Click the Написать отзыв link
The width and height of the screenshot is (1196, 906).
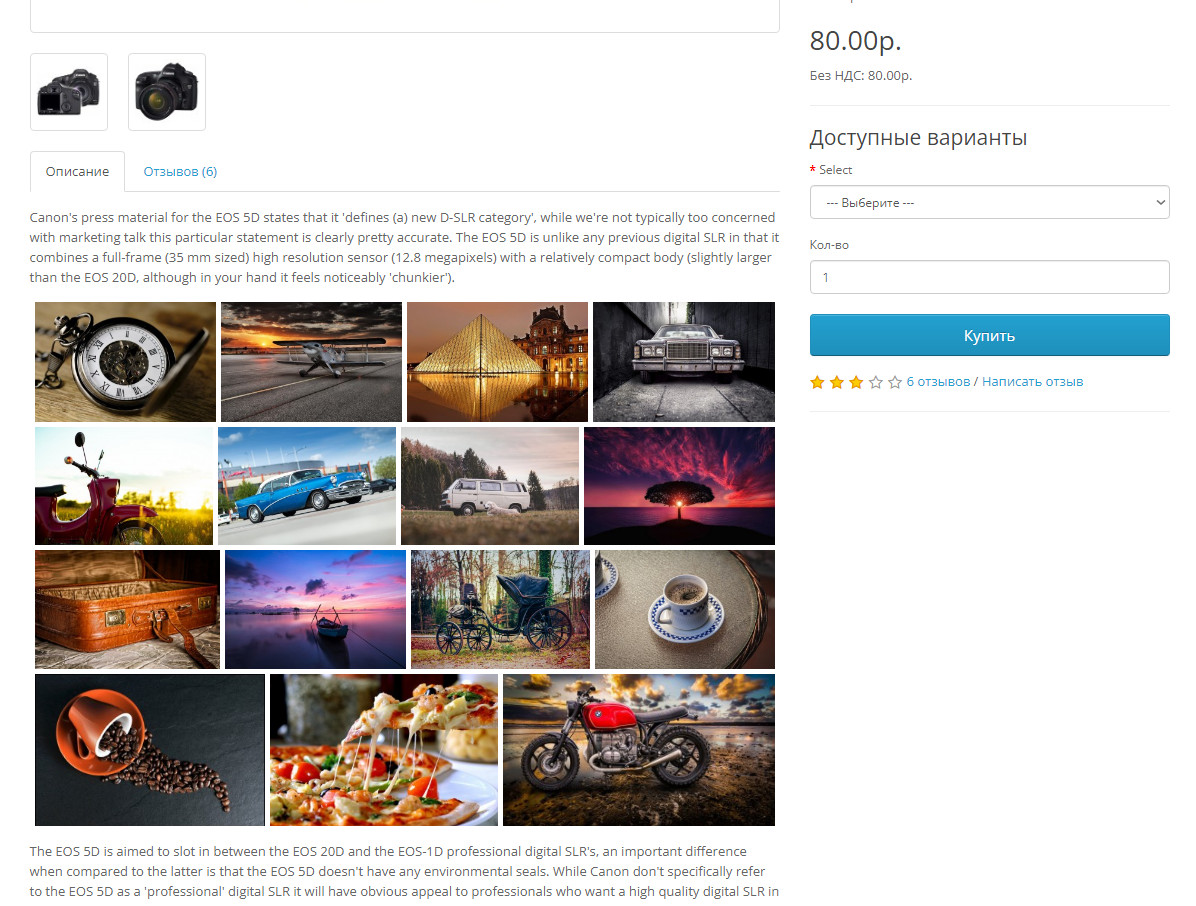[1032, 381]
